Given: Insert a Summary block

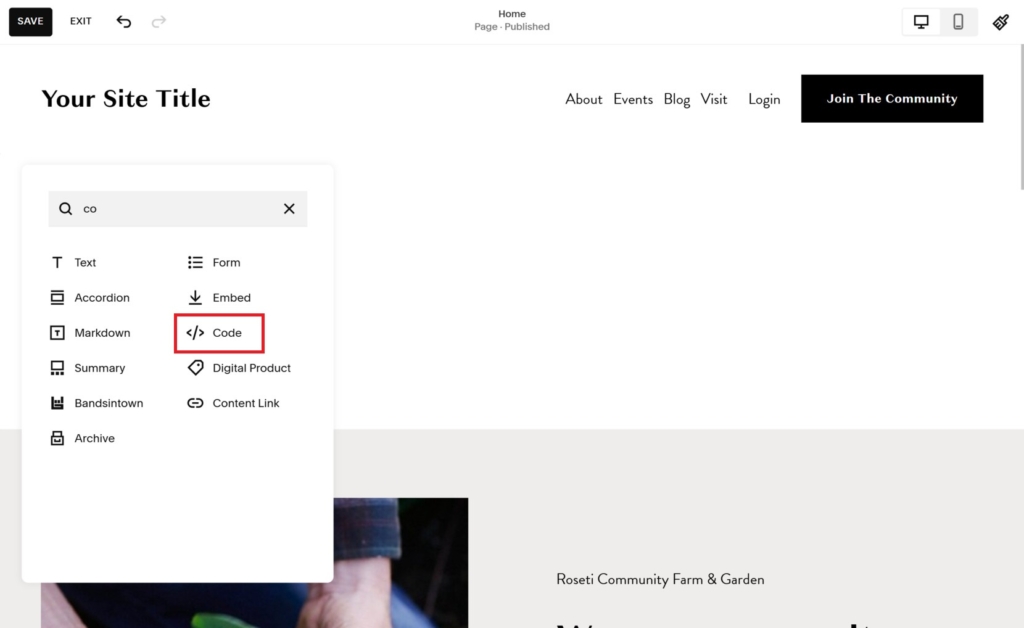Looking at the screenshot, I should [x=99, y=367].
